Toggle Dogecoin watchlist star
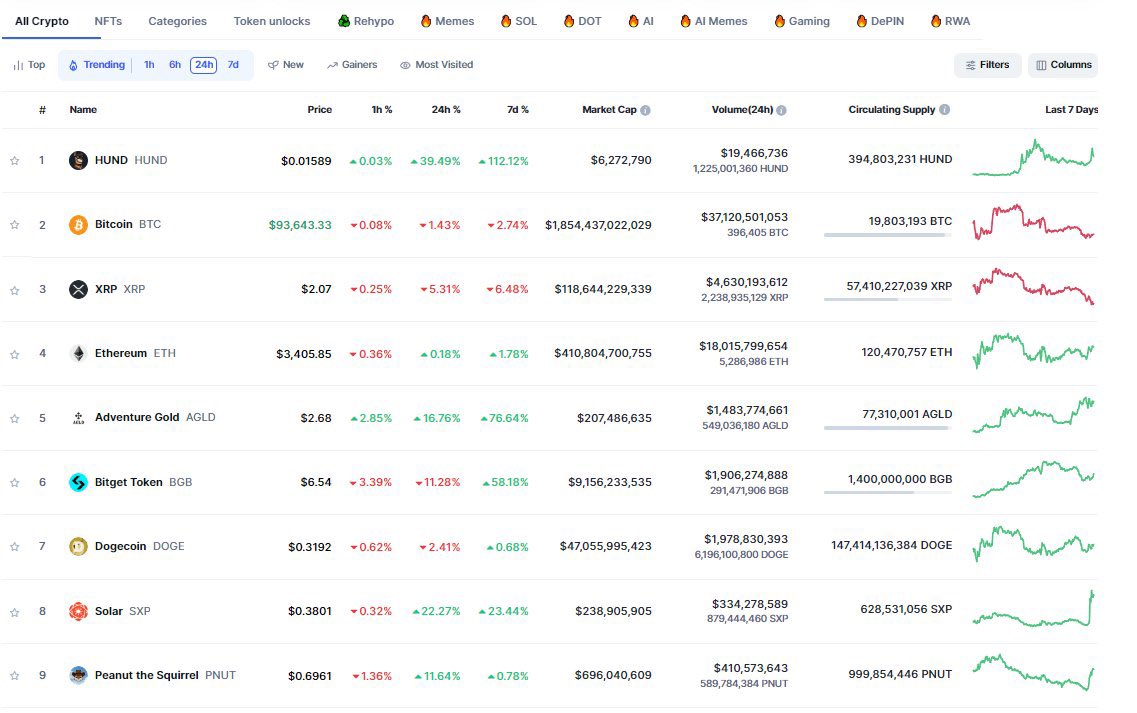 [15, 546]
